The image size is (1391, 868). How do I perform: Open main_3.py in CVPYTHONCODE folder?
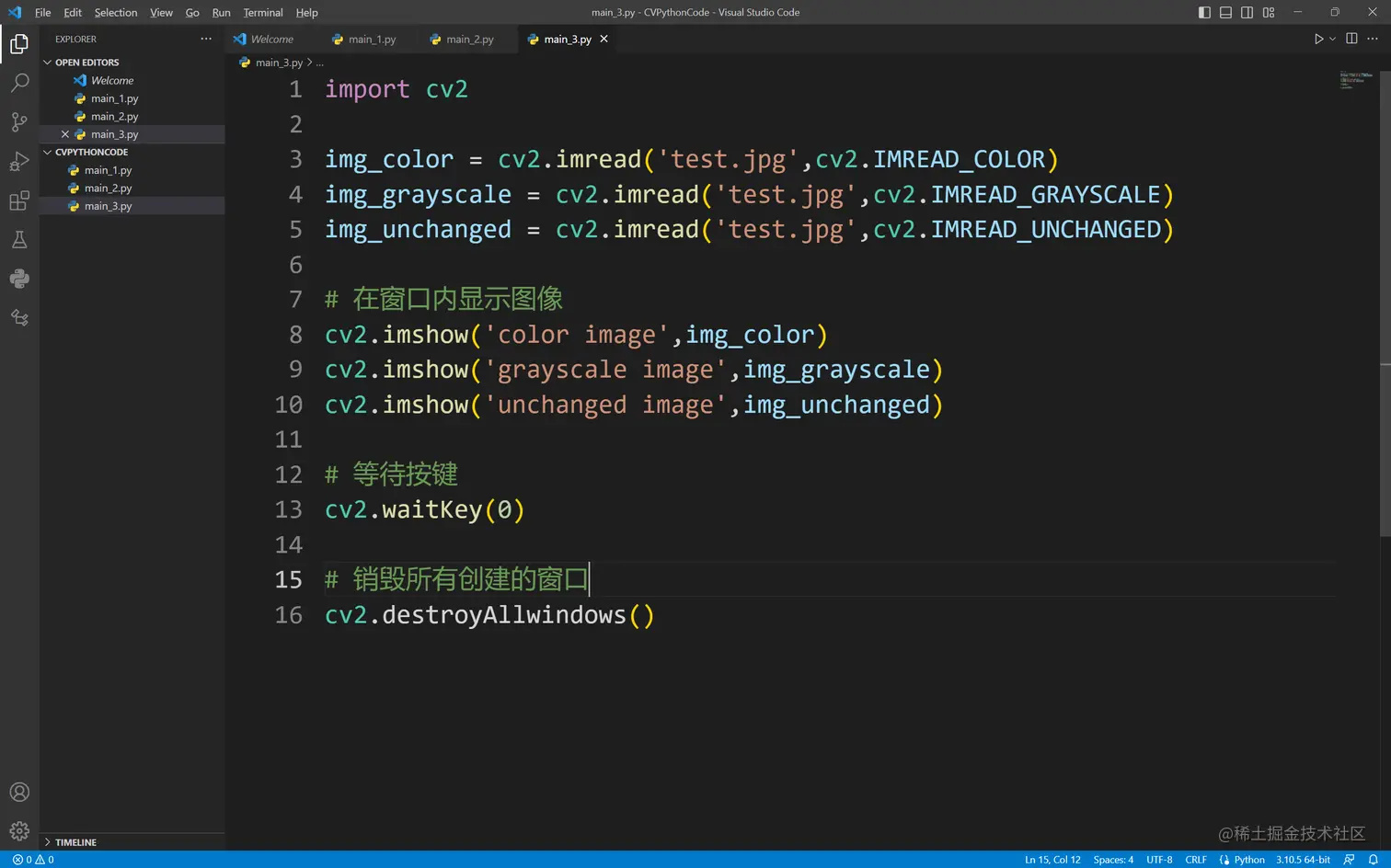pyautogui.click(x=109, y=206)
